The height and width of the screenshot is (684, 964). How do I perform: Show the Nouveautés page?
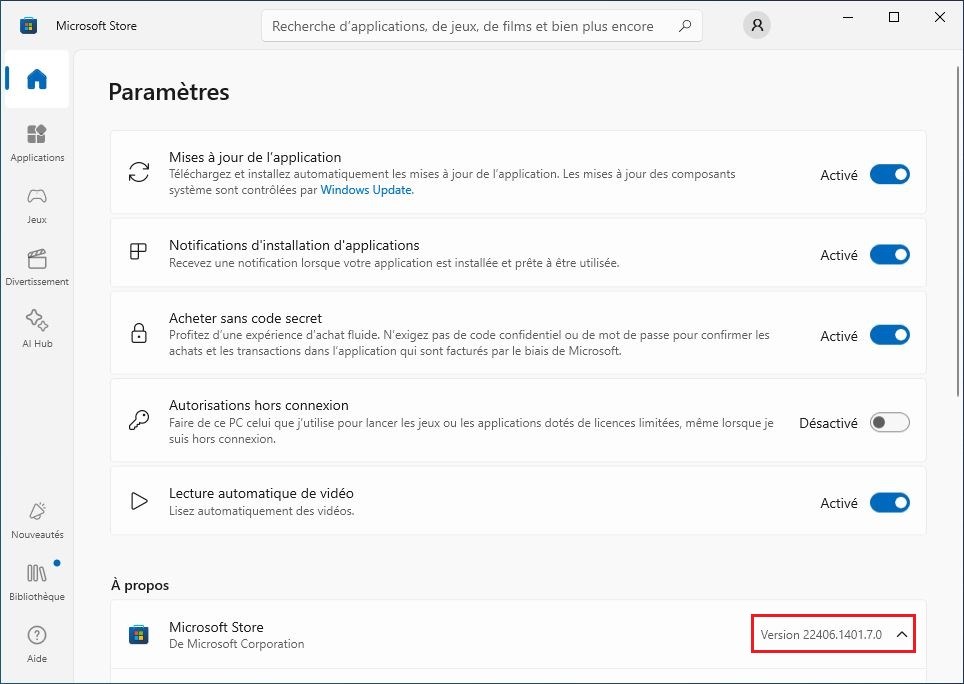point(37,520)
